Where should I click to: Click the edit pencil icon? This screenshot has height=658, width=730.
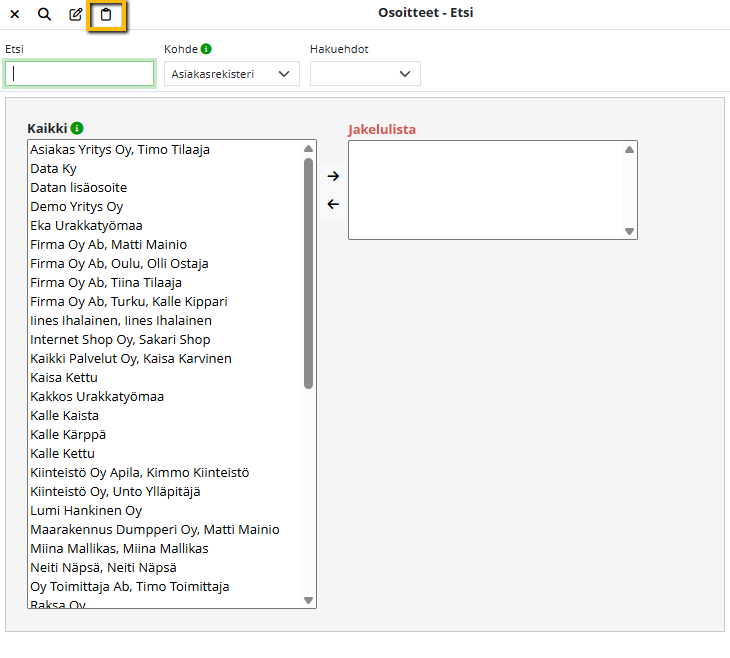point(76,15)
